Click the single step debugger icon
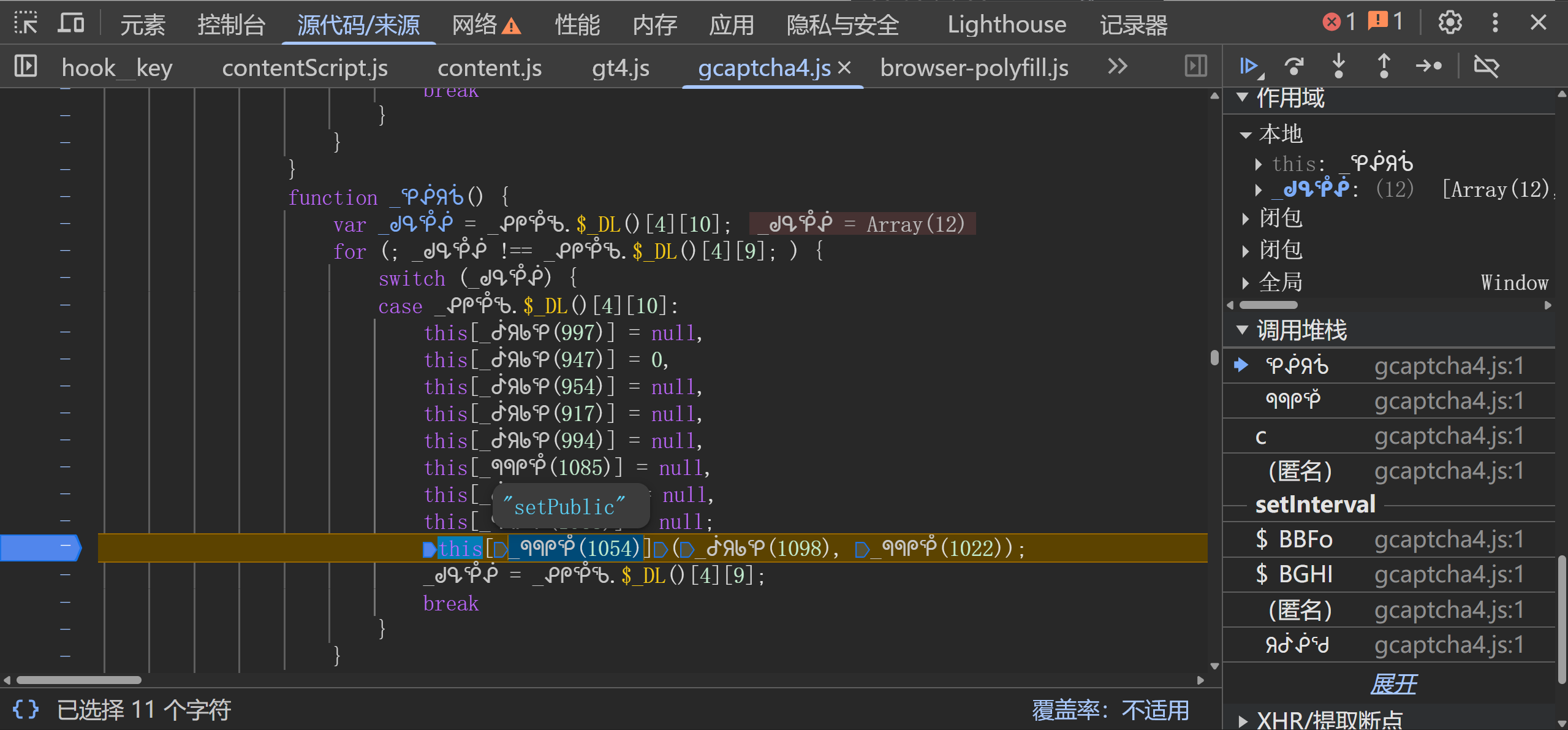Image resolution: width=1568 pixels, height=730 pixels. coord(1428,66)
